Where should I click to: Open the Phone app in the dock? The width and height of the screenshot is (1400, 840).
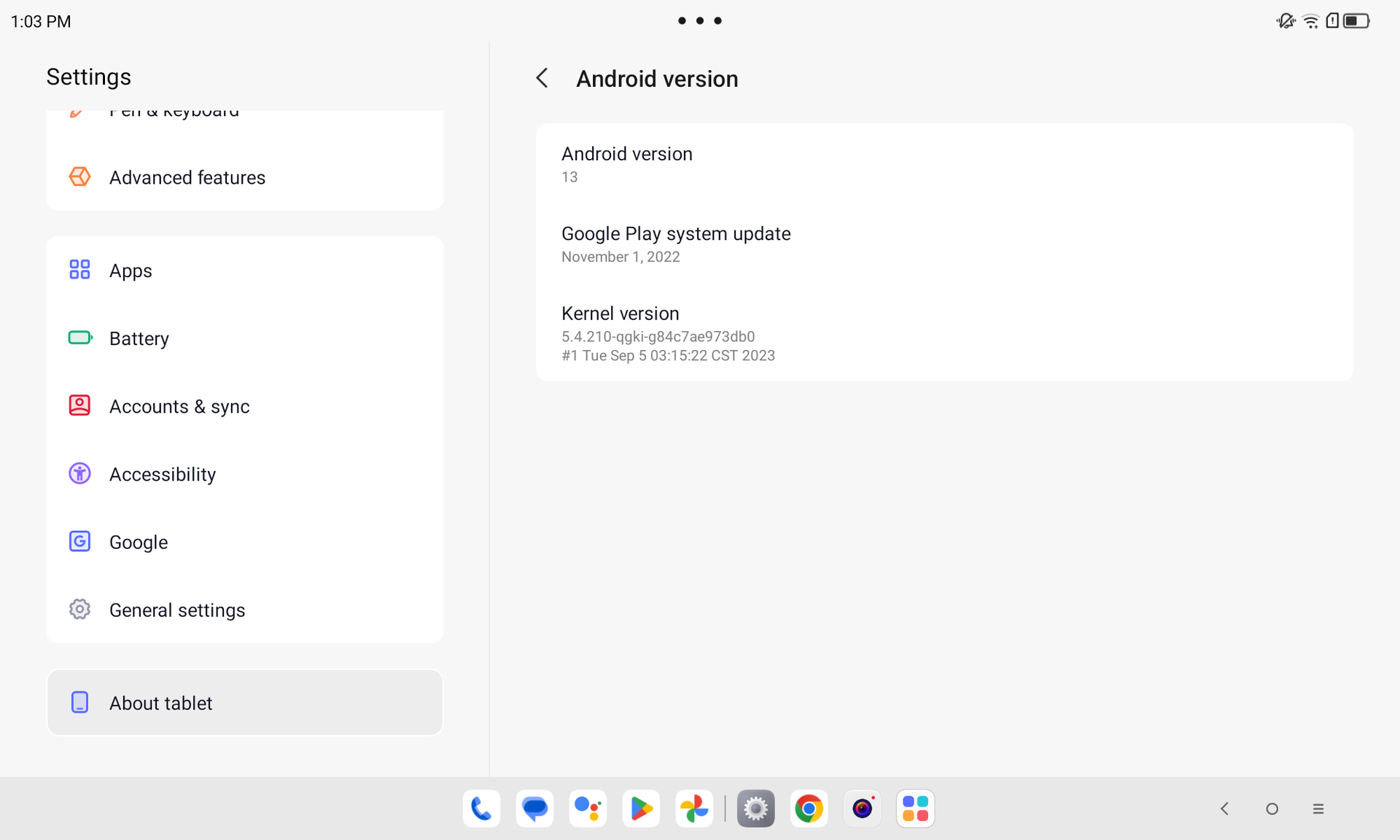point(481,809)
